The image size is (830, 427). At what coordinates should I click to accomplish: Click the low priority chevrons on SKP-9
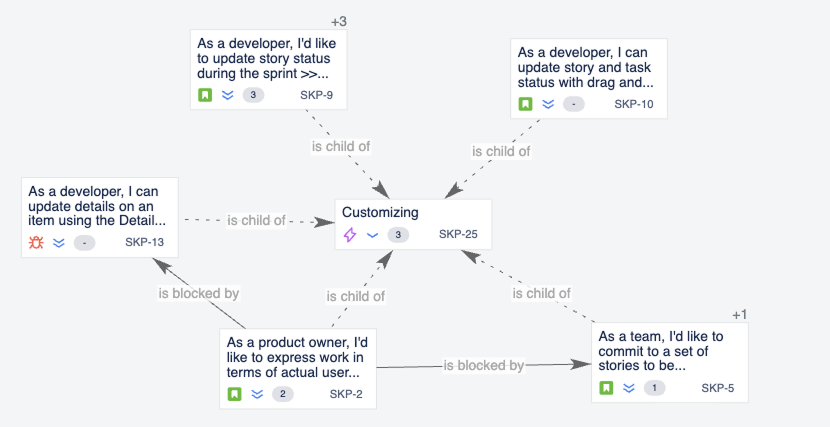(228, 95)
